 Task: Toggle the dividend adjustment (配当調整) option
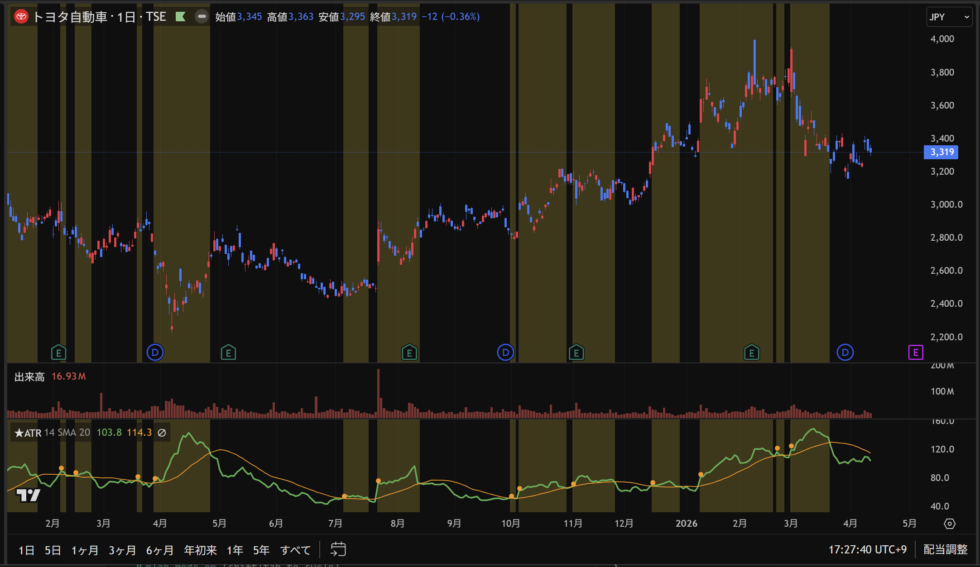pyautogui.click(x=944, y=550)
